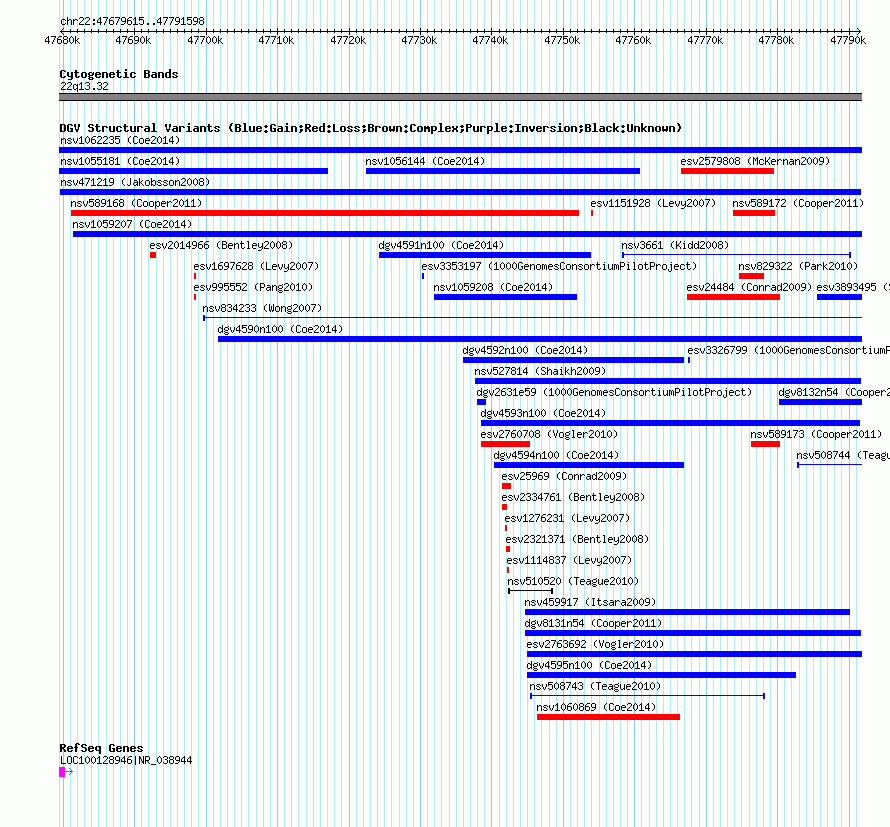Screen dimensions: 890x827
Task: Click the esv1151928 (Levy2007) label
Action: (653, 203)
